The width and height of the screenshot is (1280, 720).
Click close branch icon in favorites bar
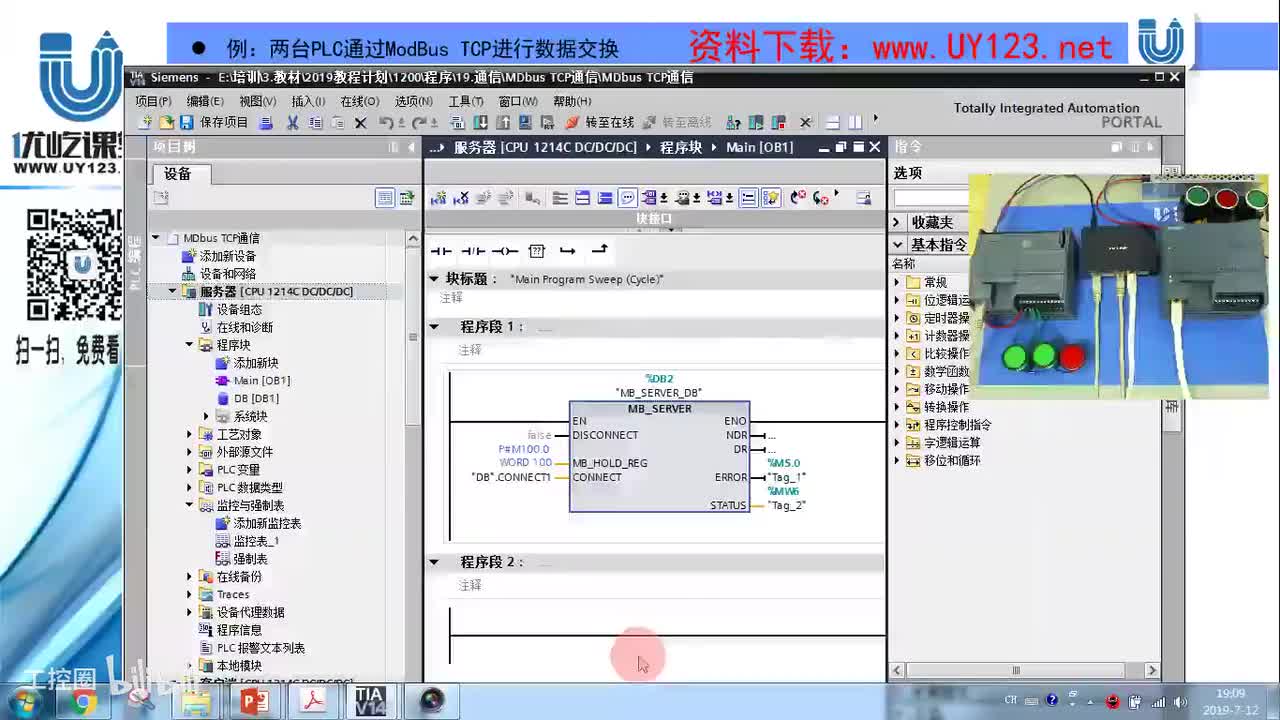[599, 250]
